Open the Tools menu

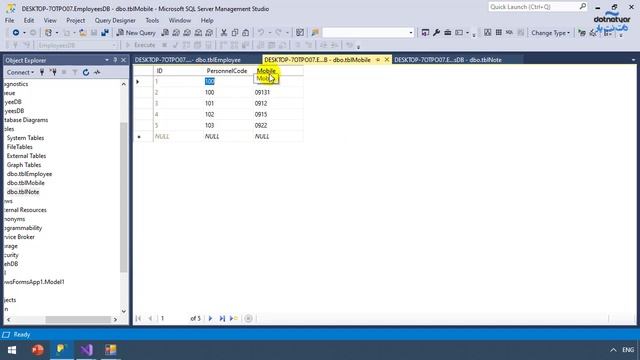click(x=152, y=20)
